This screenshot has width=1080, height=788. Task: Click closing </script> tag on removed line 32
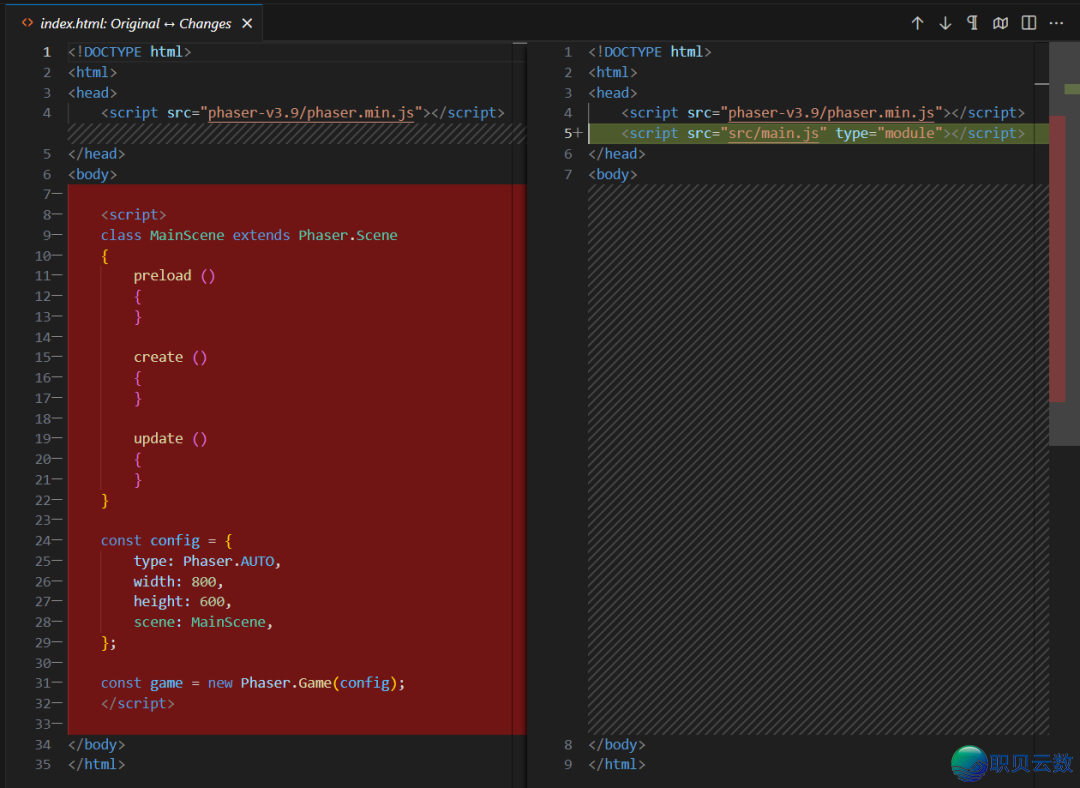tap(137, 704)
